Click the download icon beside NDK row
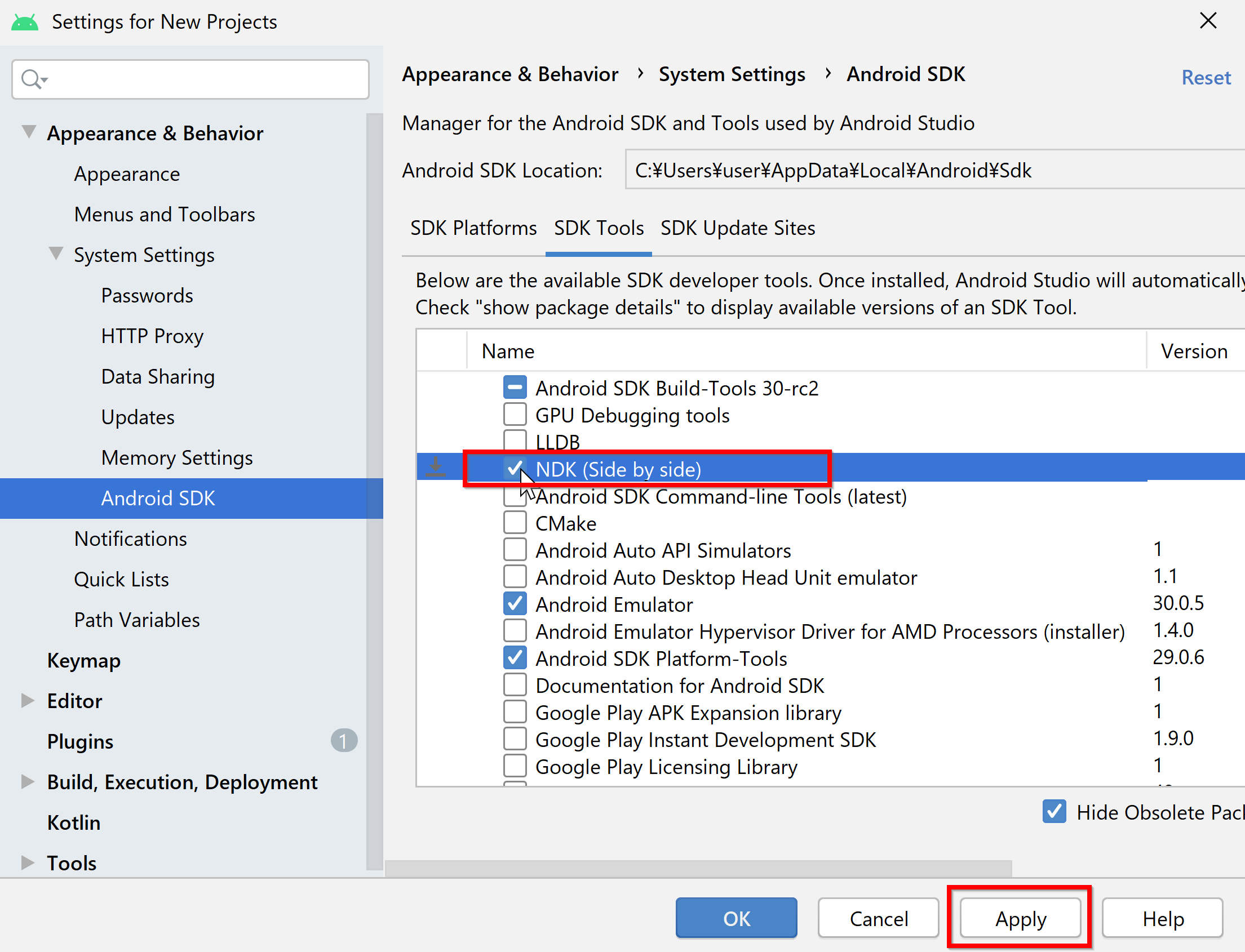Screen dimensions: 1245x952 point(436,467)
